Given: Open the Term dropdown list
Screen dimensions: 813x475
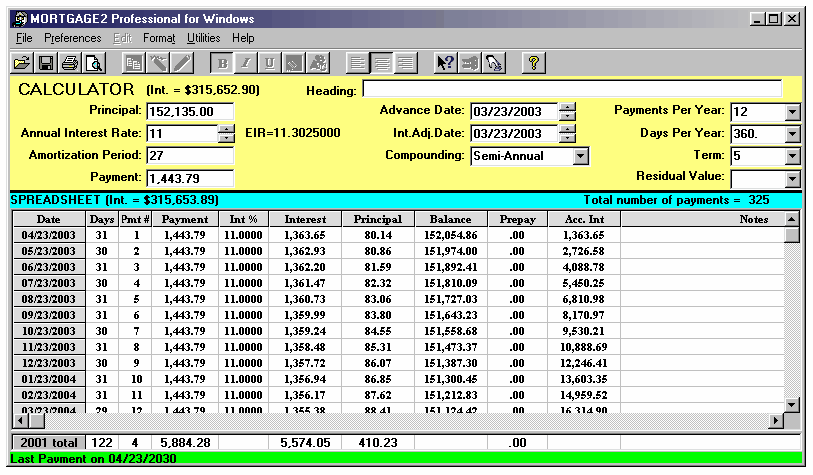Looking at the screenshot, I should tap(792, 156).
